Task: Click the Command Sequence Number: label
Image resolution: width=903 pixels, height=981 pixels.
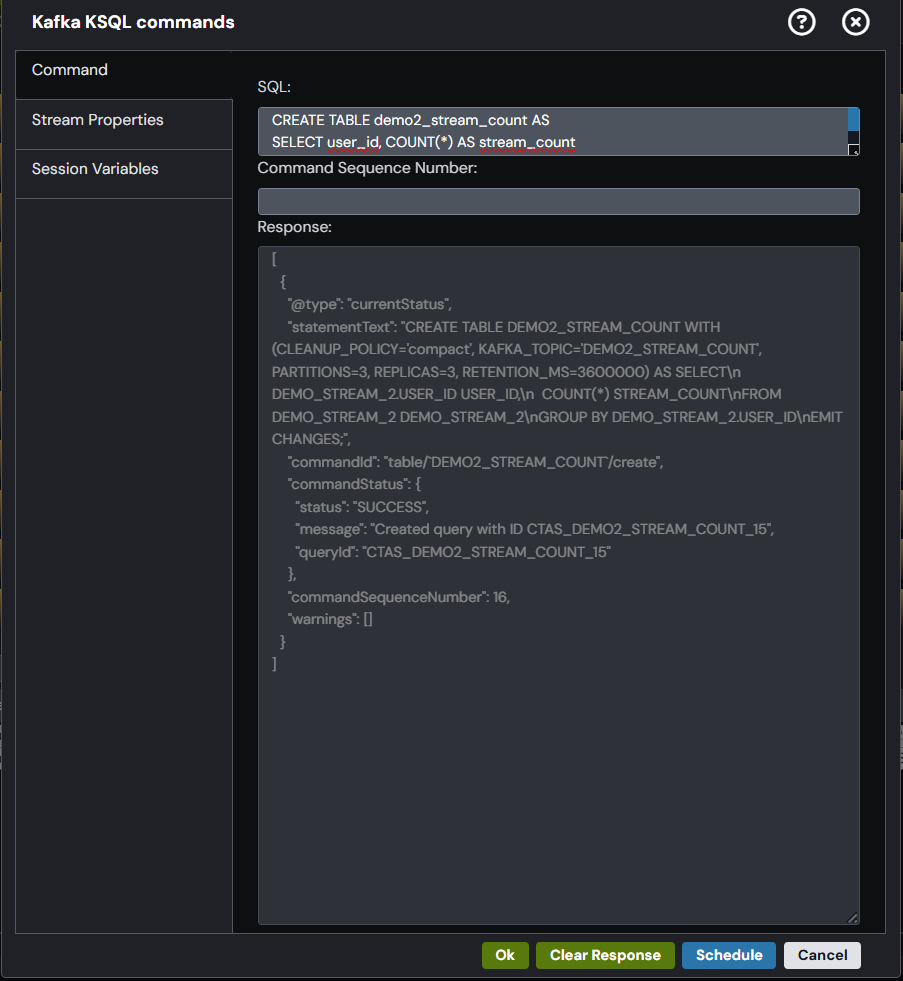Action: tap(367, 168)
